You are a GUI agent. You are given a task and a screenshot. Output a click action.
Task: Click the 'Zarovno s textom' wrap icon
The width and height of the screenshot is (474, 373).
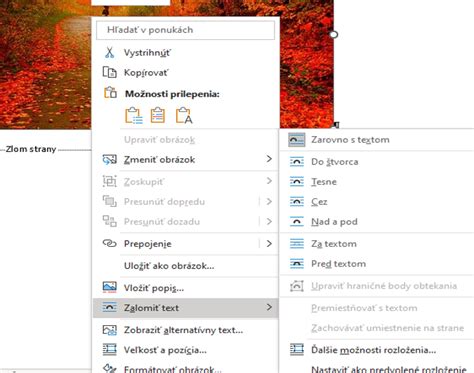pyautogui.click(x=297, y=140)
